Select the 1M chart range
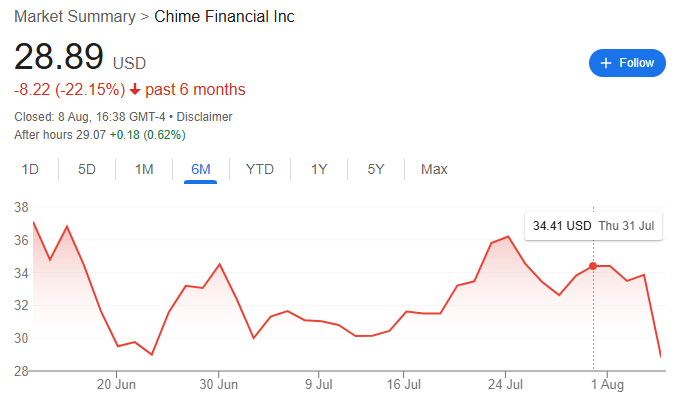Image resolution: width=694 pixels, height=407 pixels. pos(144,169)
